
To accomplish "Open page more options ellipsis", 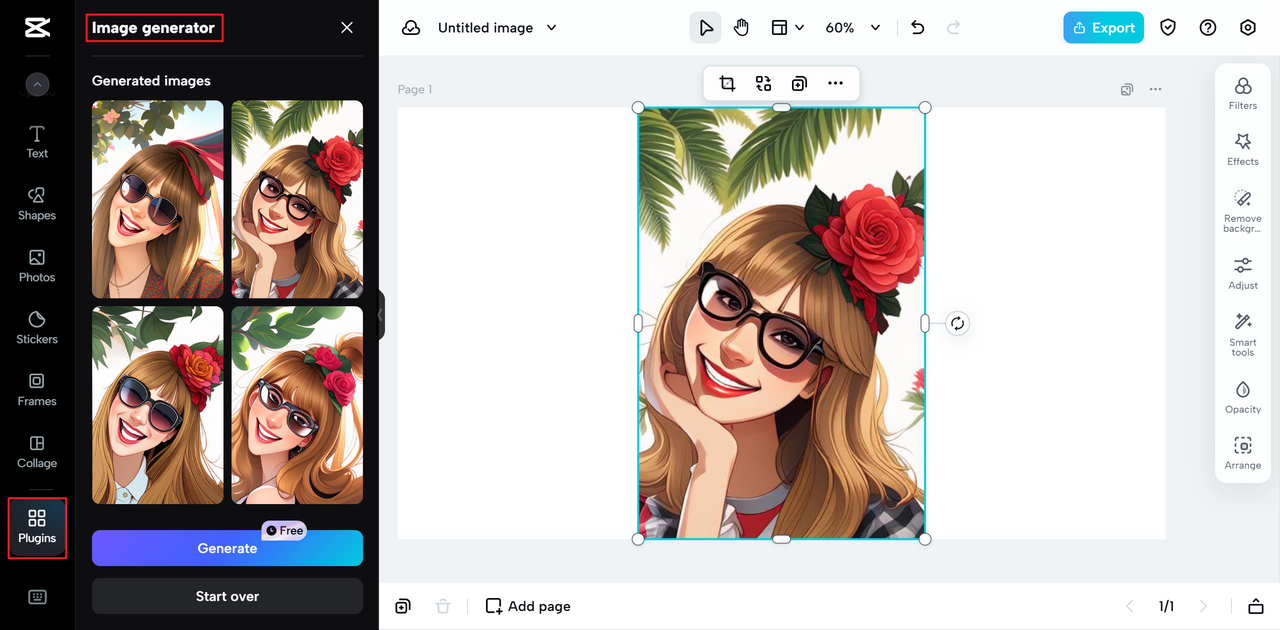I will coord(1156,89).
